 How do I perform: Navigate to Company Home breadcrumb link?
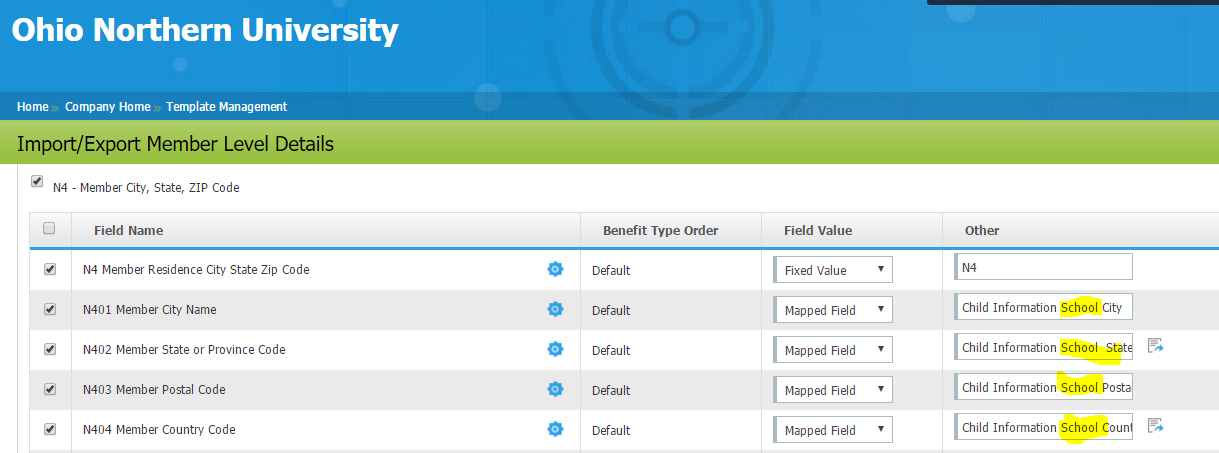[107, 107]
